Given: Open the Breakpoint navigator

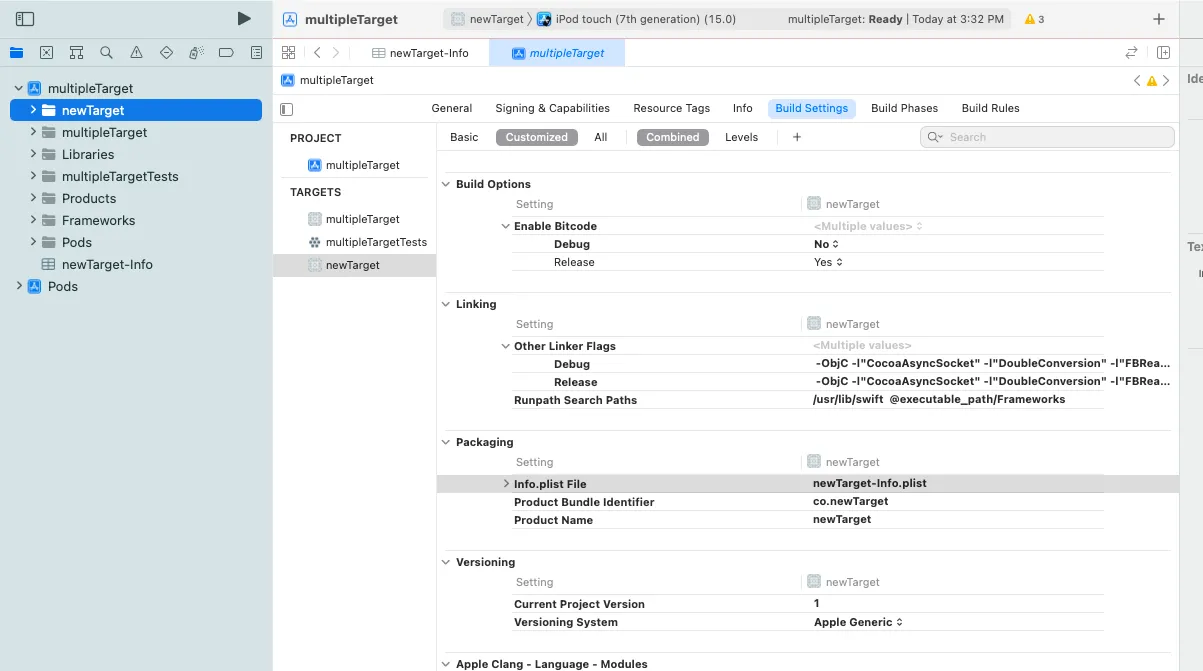Looking at the screenshot, I should (x=226, y=53).
